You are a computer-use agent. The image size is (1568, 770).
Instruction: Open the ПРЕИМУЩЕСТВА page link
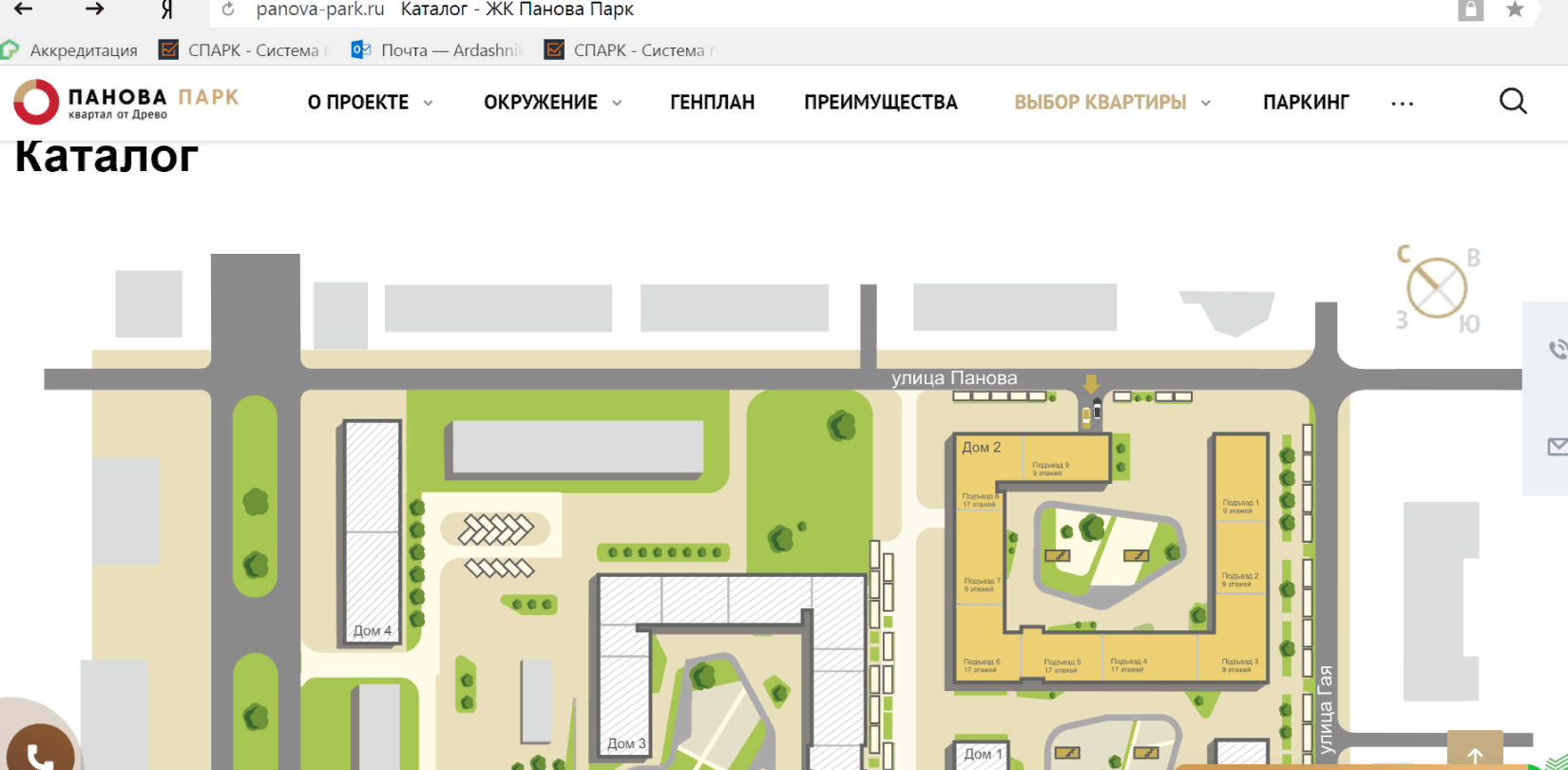(881, 103)
